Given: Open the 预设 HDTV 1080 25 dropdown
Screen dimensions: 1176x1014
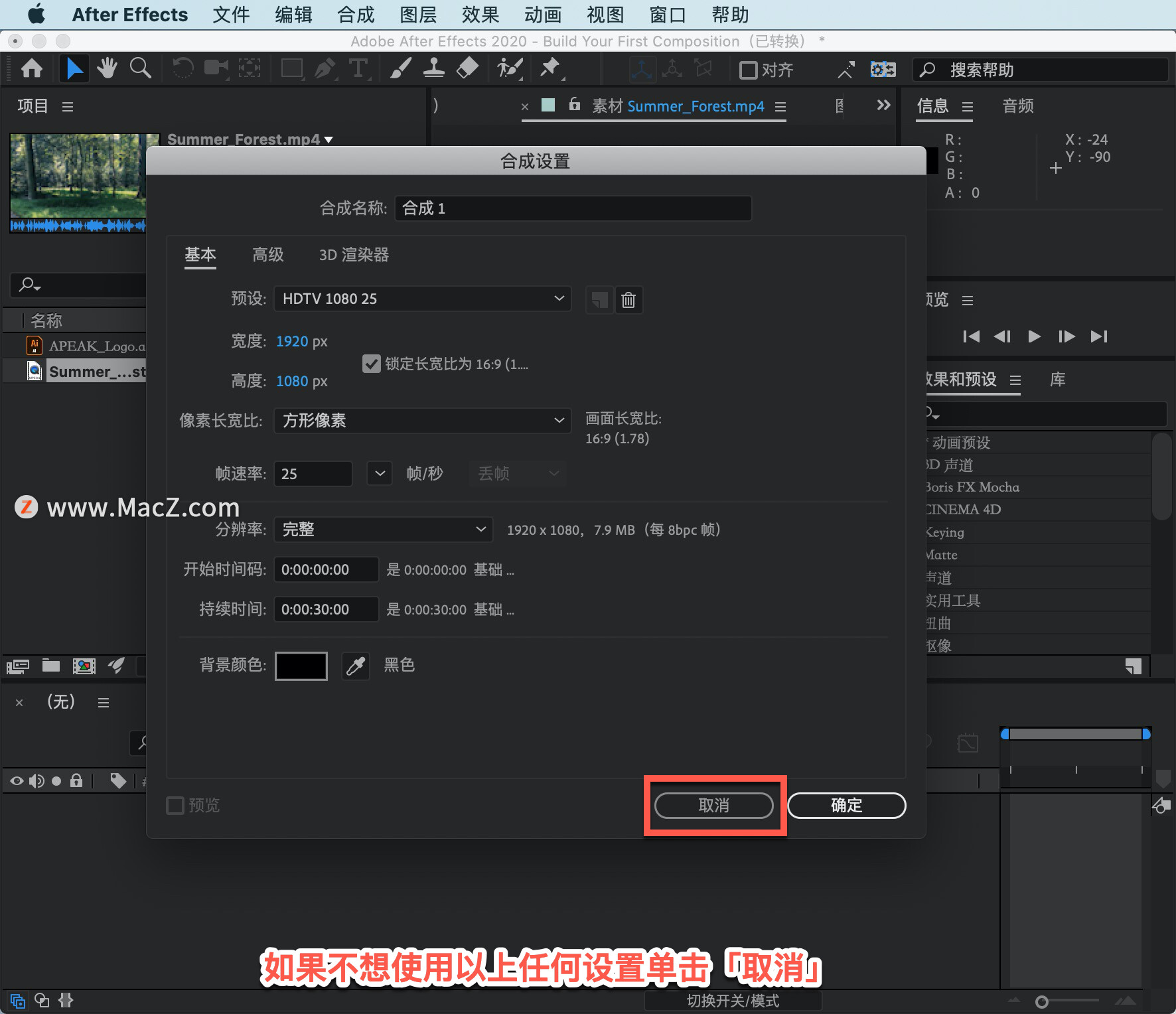Looking at the screenshot, I should tap(423, 299).
